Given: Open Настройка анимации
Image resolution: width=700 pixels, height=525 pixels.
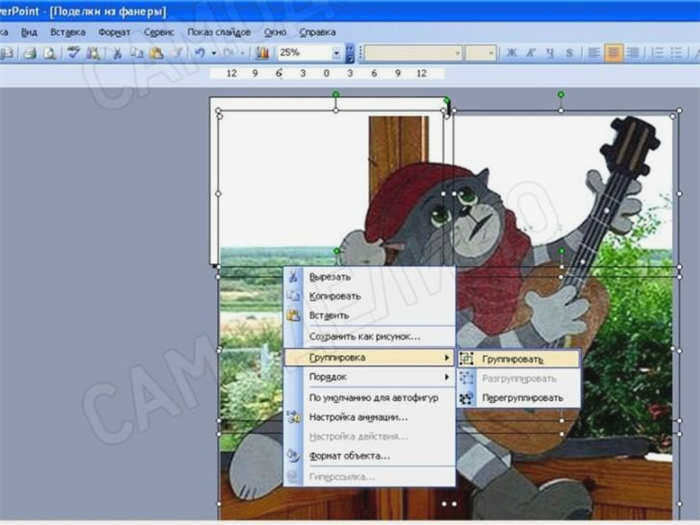Looking at the screenshot, I should click(x=370, y=417).
